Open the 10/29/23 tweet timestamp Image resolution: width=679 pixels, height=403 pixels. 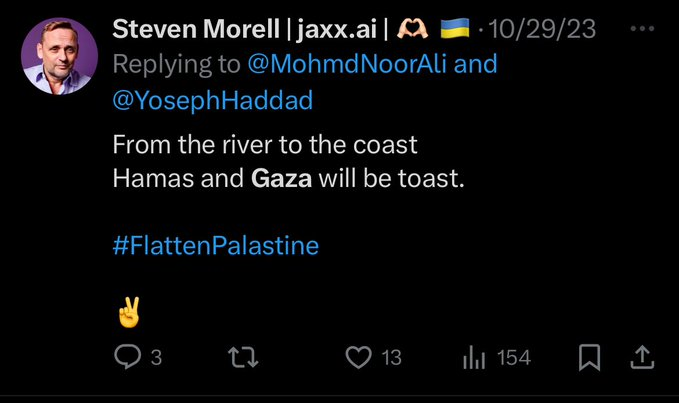[x=544, y=29]
